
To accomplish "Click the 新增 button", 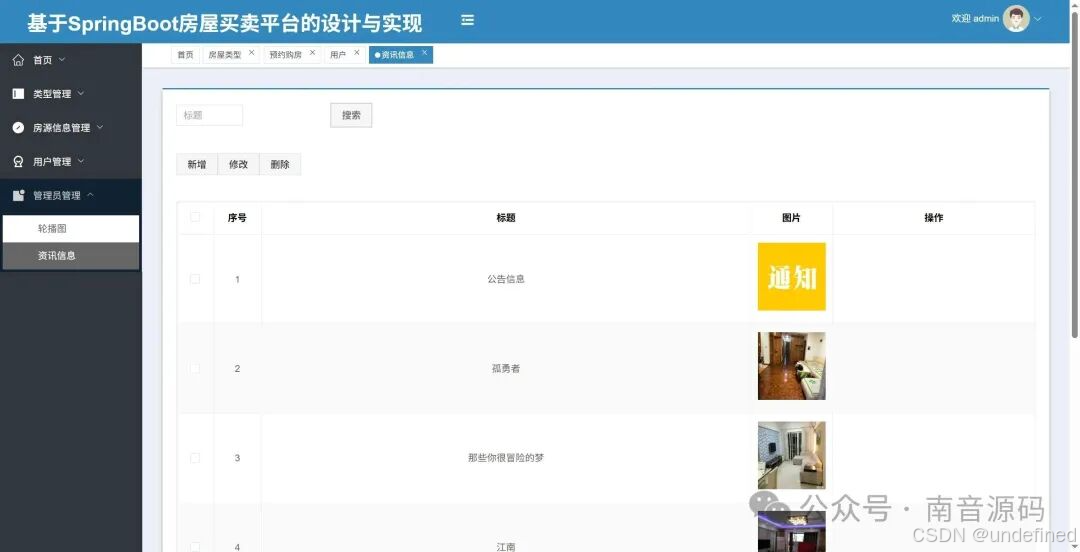I will coord(197,164).
